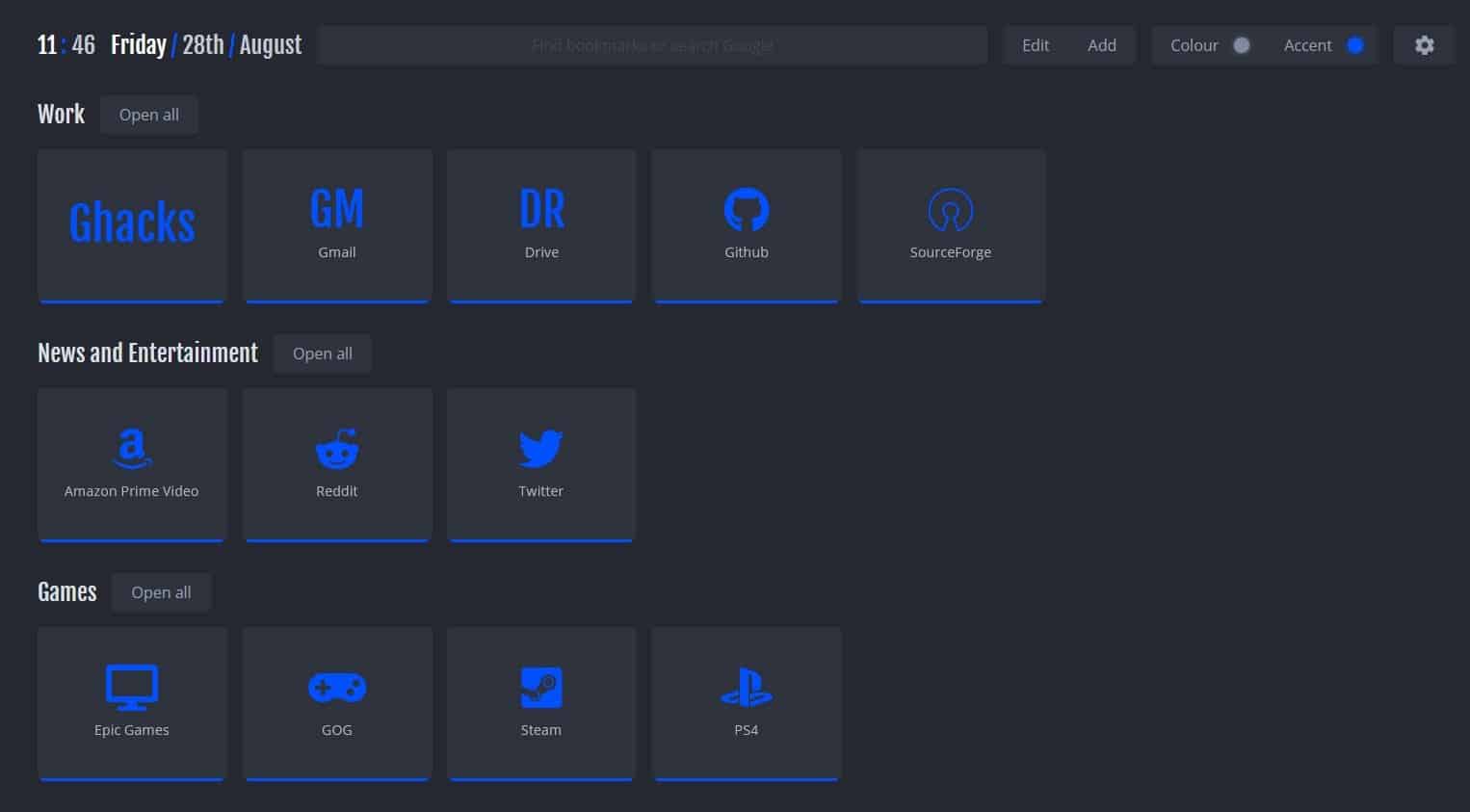
Task: Toggle the Colour switch in the header
Action: (x=1242, y=44)
